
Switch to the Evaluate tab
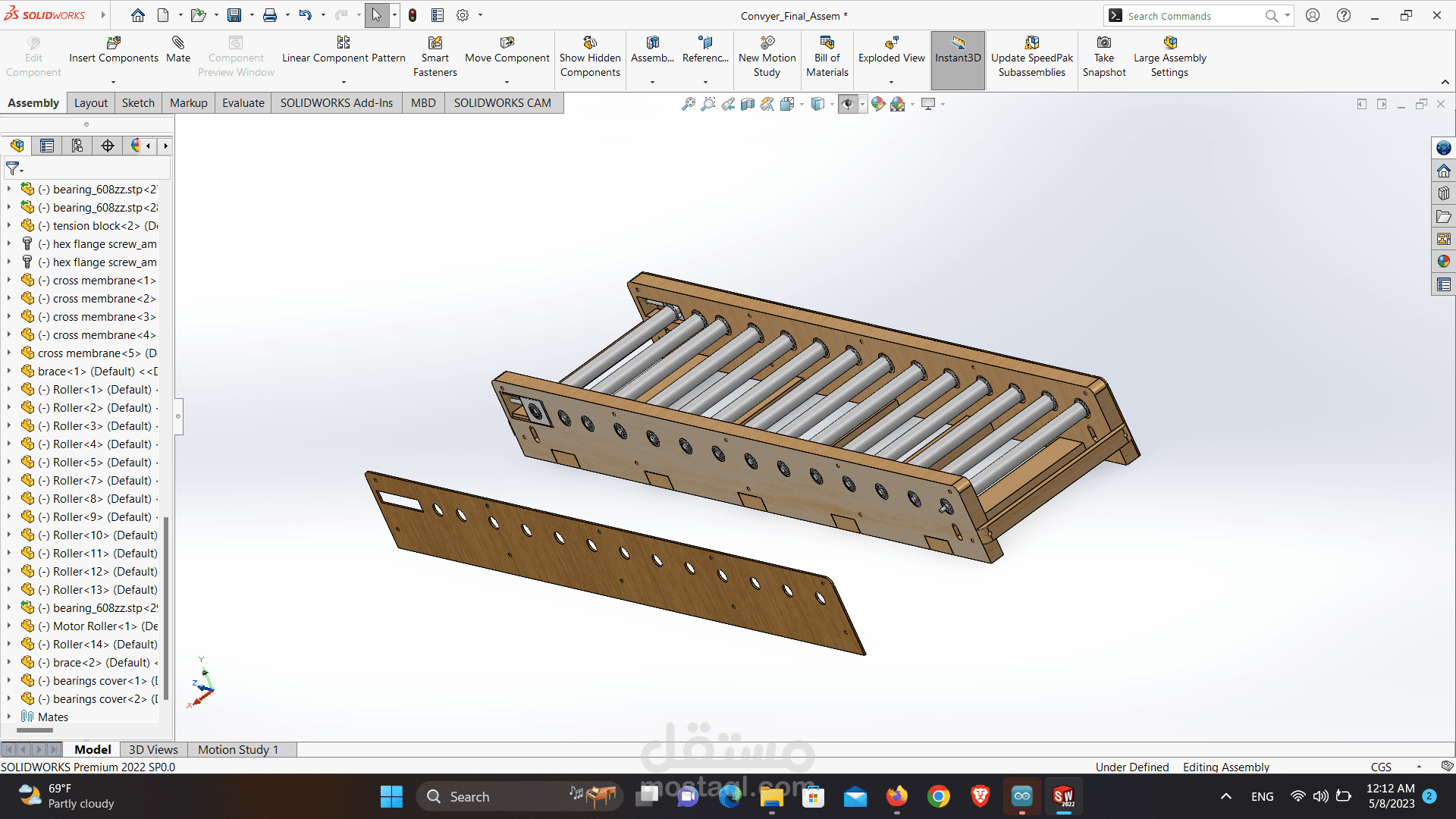243,103
